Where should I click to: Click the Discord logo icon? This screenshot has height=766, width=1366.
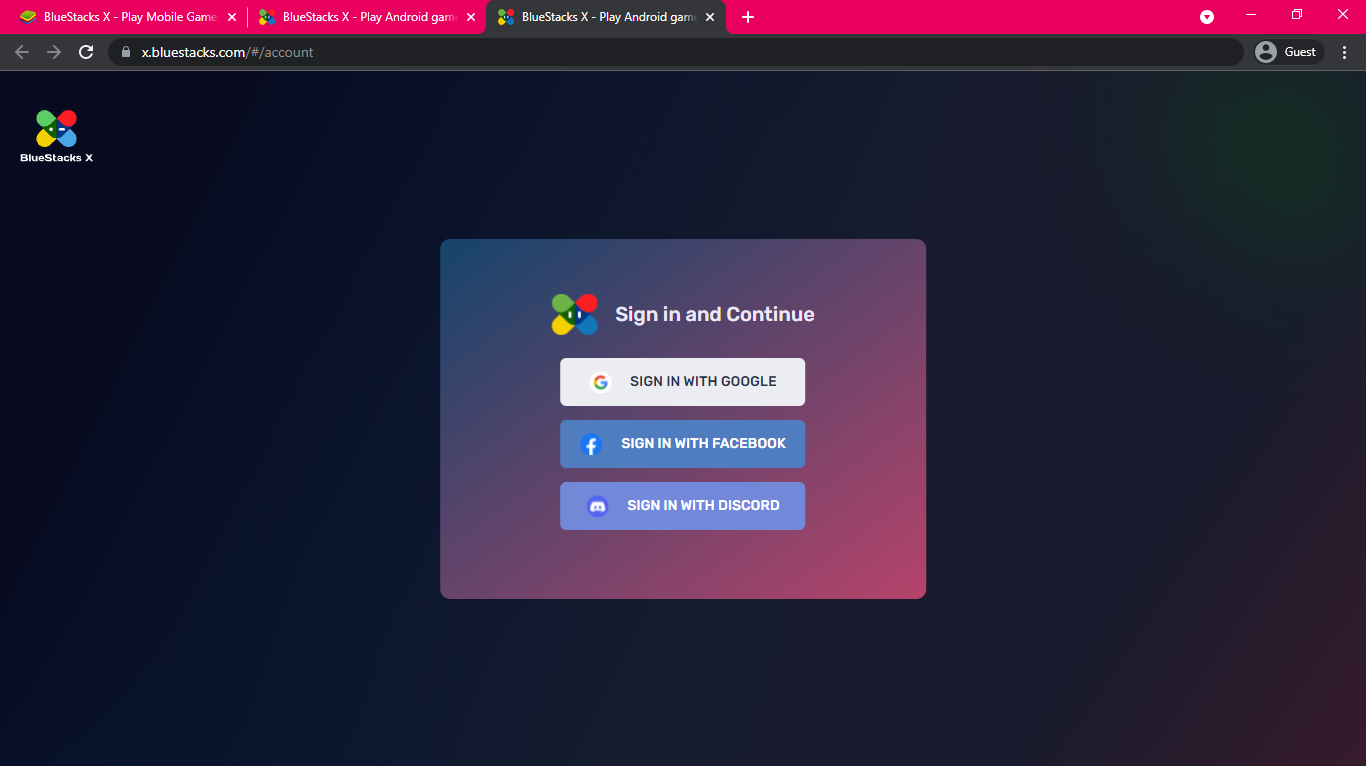click(597, 506)
